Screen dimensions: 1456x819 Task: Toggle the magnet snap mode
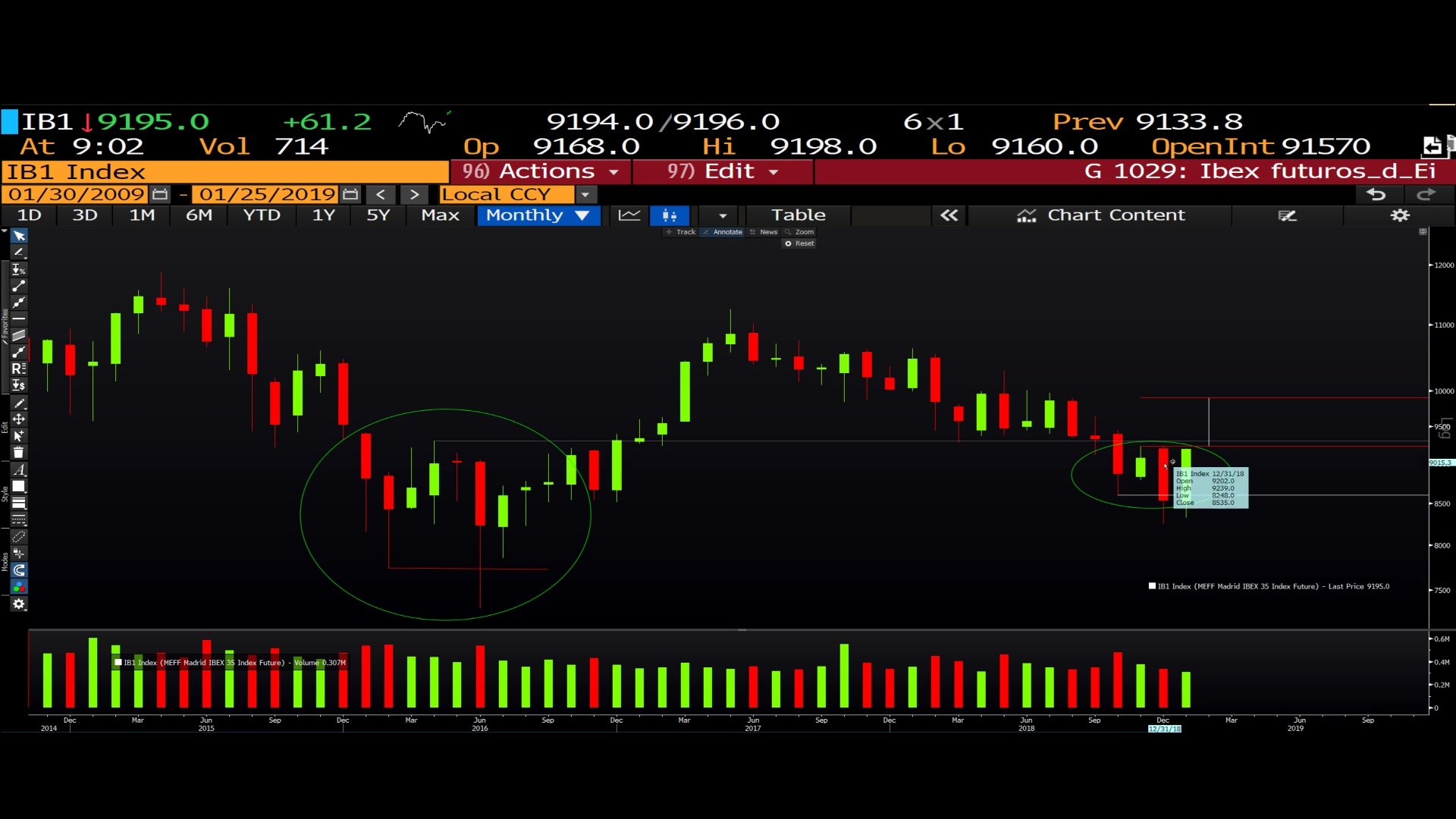(x=19, y=570)
